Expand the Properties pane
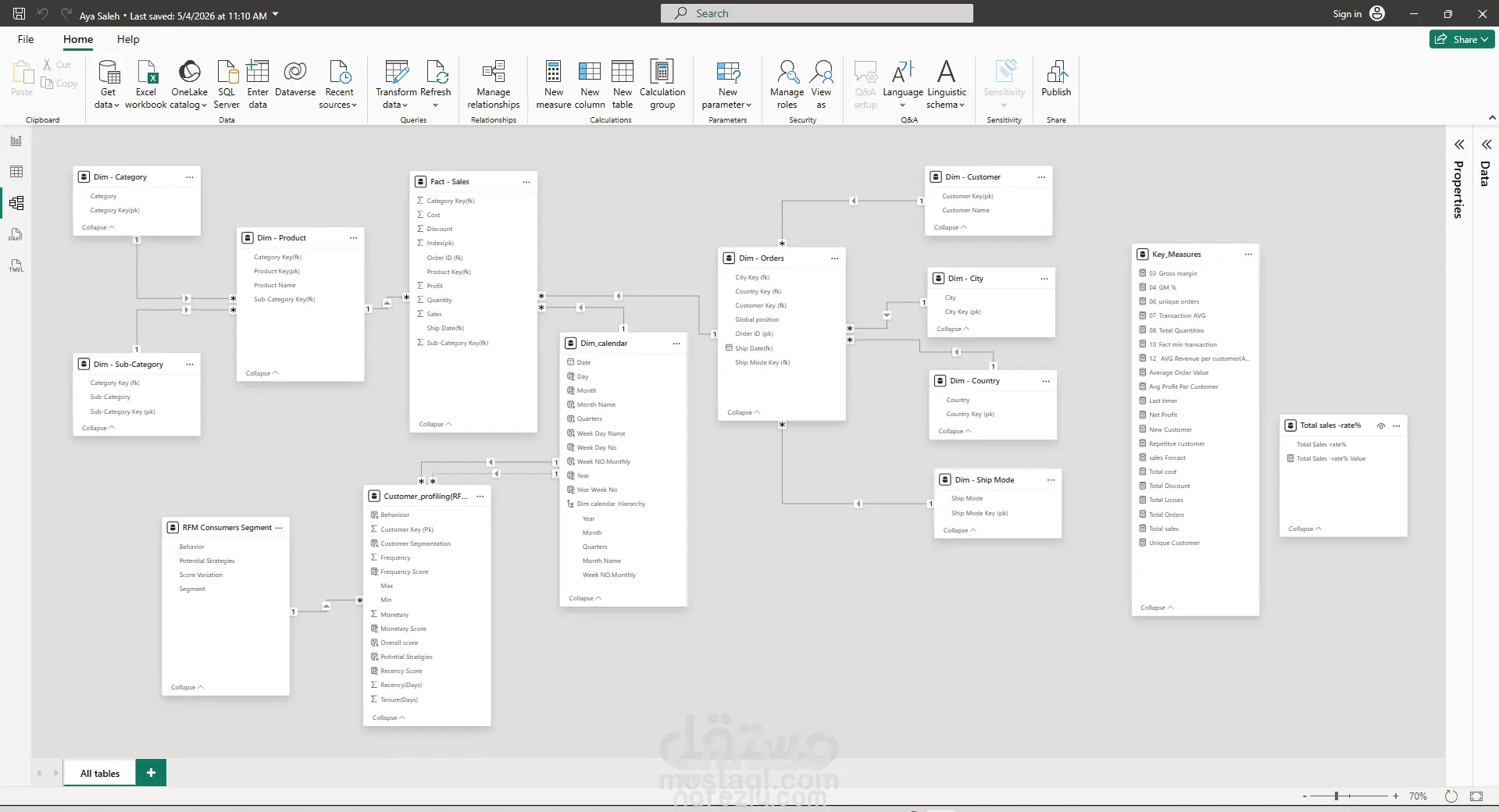Viewport: 1499px width, 812px height. coord(1458,144)
